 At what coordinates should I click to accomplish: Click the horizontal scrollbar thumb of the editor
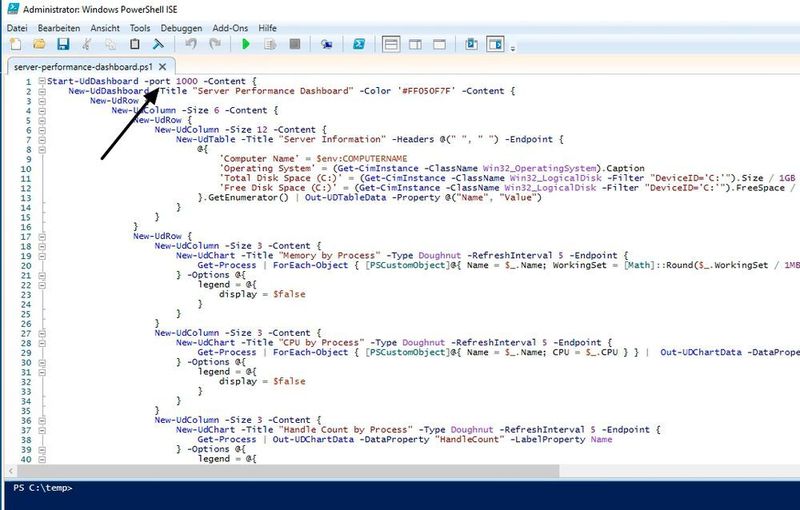click(x=287, y=471)
